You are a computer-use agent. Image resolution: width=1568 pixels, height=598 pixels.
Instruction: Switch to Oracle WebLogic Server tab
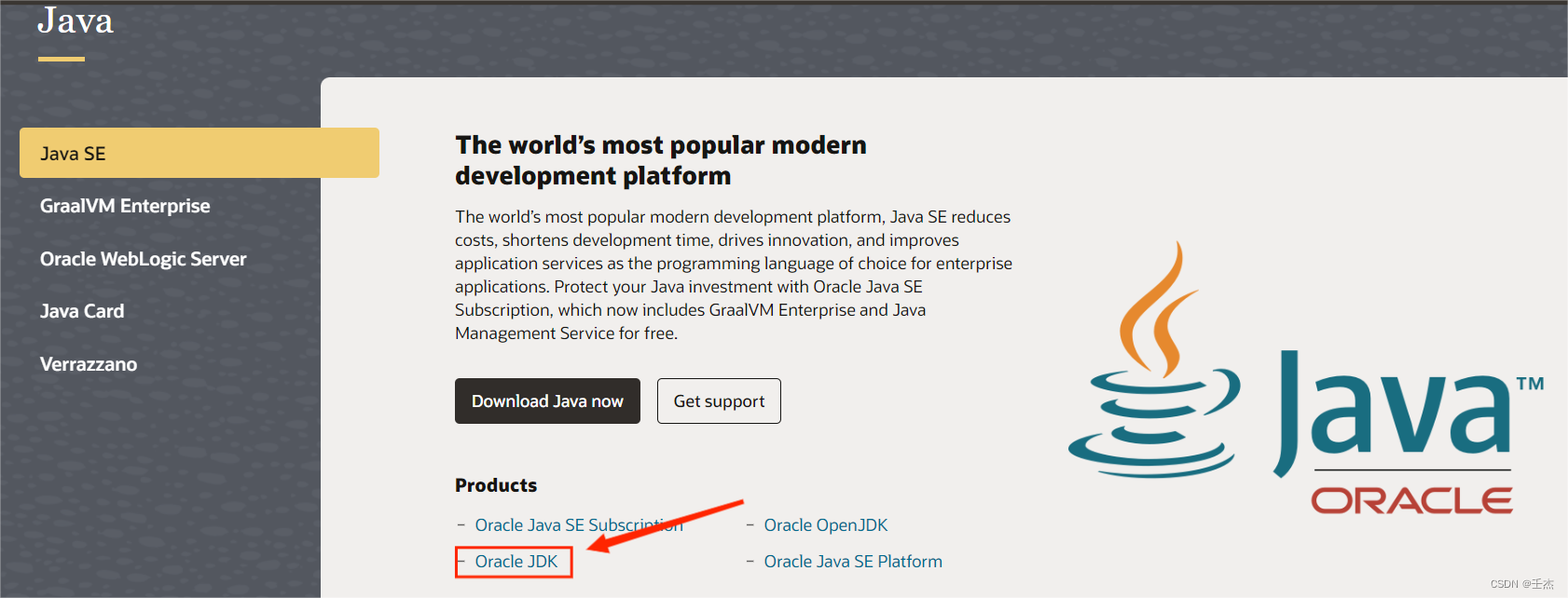click(x=144, y=259)
